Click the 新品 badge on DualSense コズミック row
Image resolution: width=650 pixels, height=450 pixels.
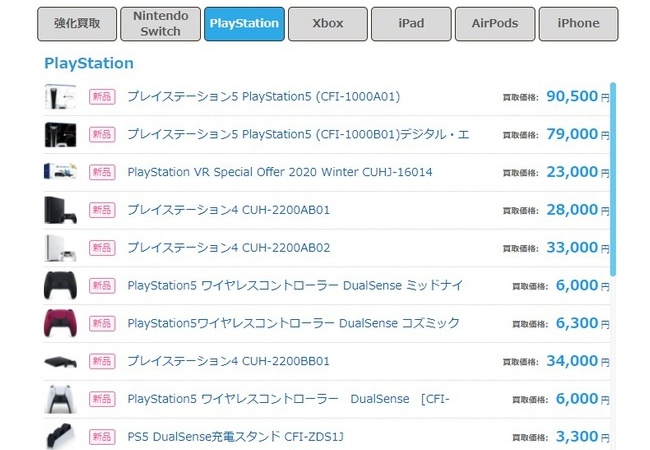102,323
